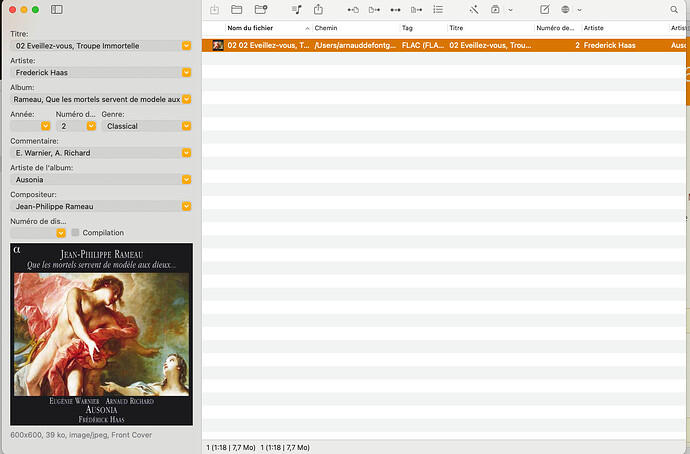Click cover info '600x600, 39 ko, image/jpeg, Front Cover'
The height and width of the screenshot is (454, 690).
pyautogui.click(x=81, y=435)
